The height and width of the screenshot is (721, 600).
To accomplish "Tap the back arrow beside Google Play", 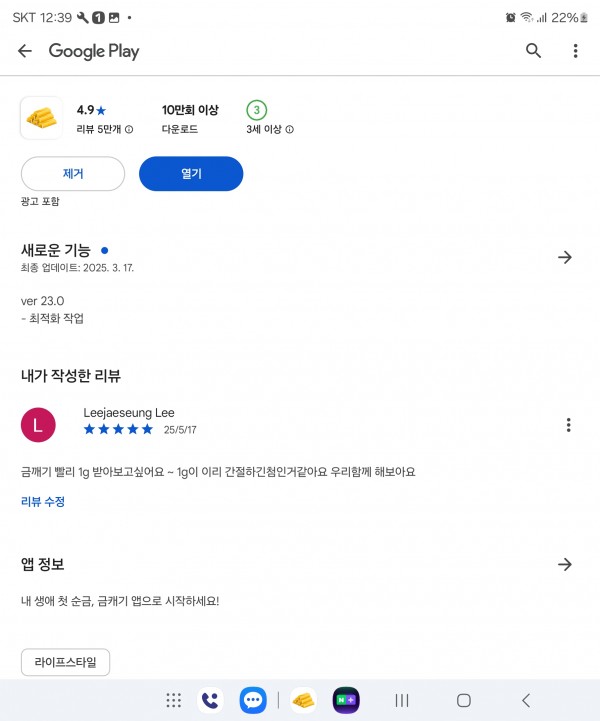I will (24, 51).
